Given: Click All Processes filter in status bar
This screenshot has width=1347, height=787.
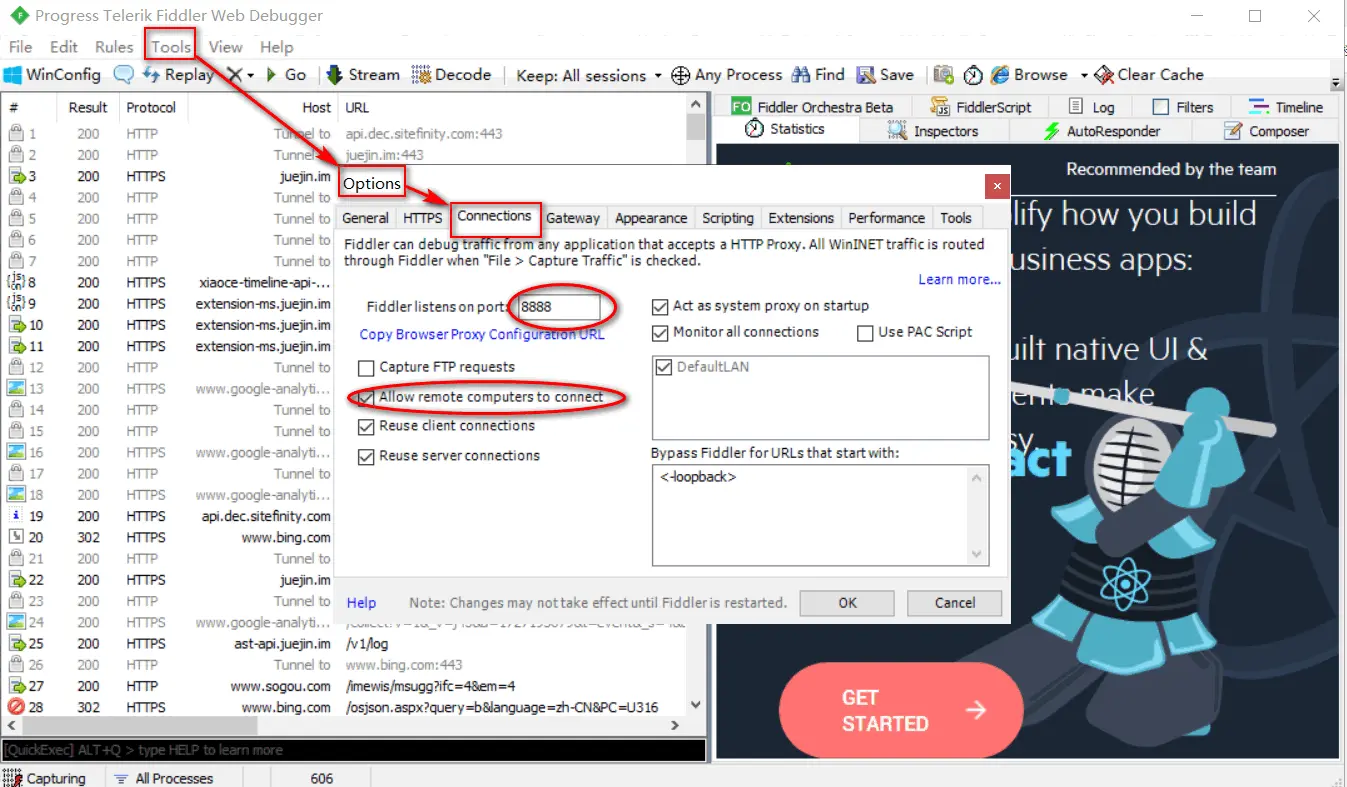Looking at the screenshot, I should [163, 778].
